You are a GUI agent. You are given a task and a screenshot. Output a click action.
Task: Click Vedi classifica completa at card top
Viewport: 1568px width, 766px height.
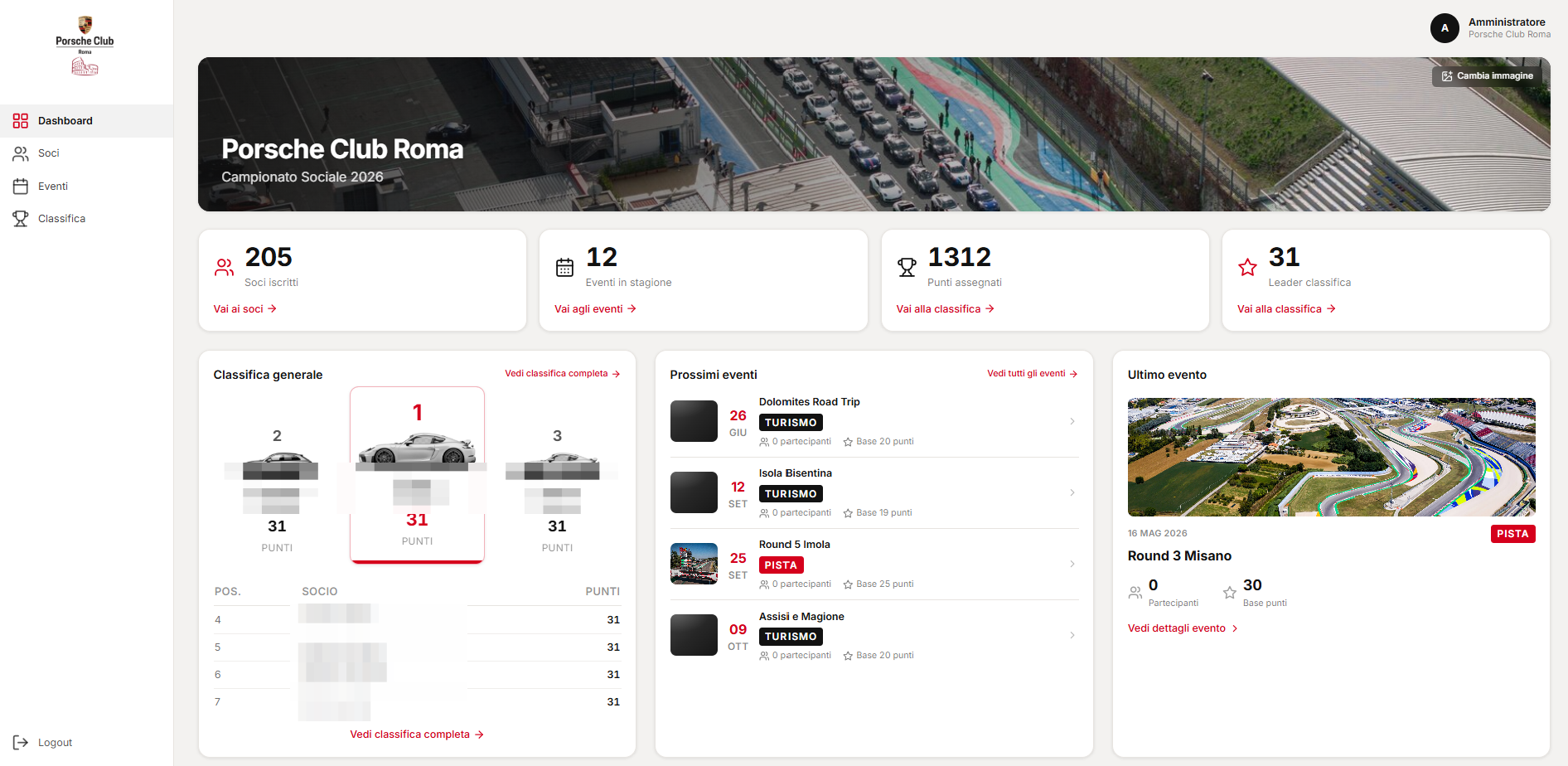563,374
